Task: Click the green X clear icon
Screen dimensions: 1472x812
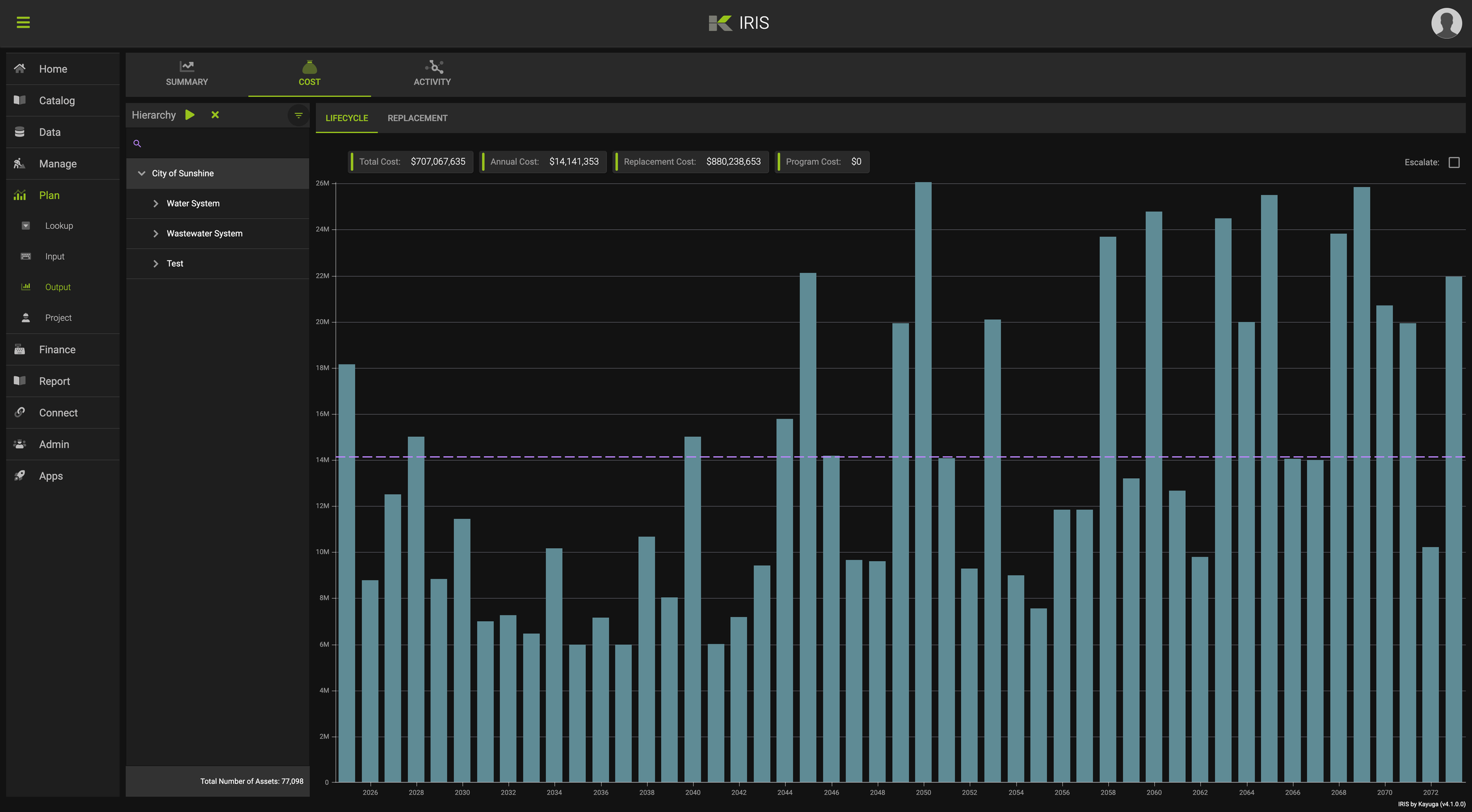Action: coord(215,115)
